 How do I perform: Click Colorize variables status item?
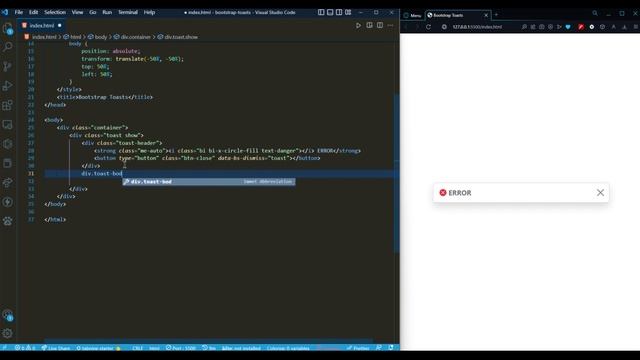[288, 348]
